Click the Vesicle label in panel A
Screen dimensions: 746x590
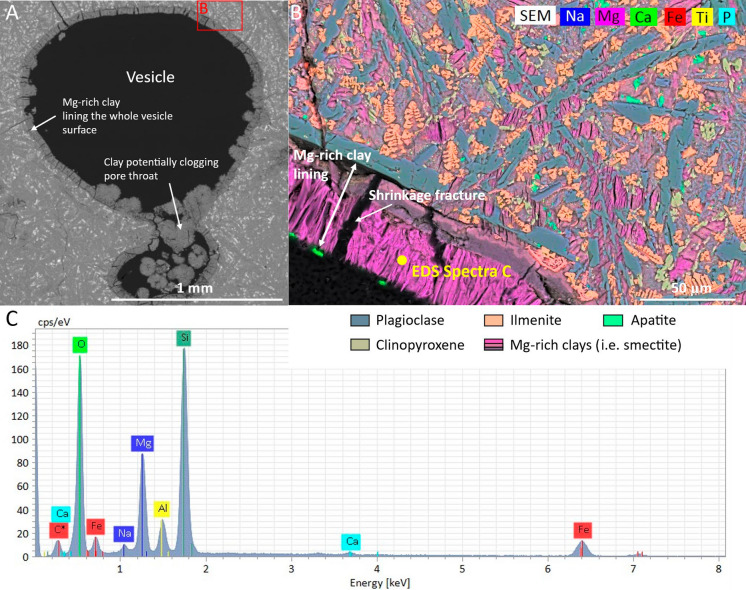click(x=150, y=77)
